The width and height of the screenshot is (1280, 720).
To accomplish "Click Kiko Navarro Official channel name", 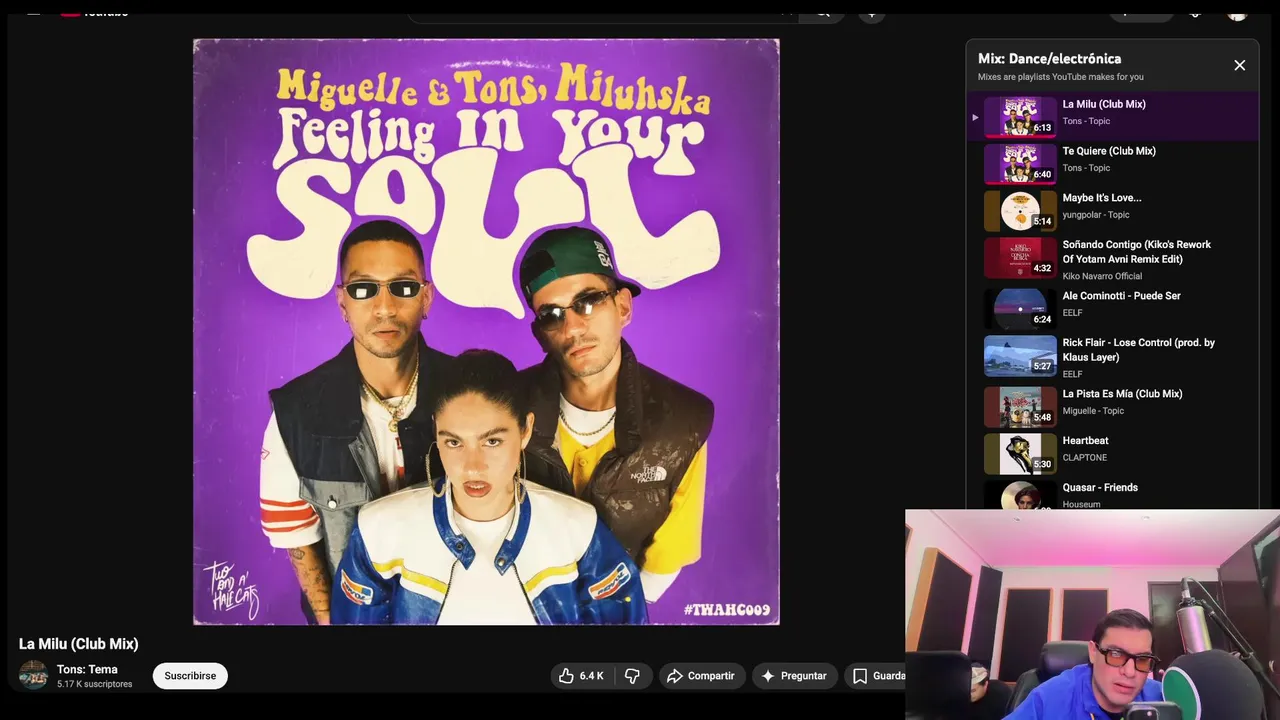I will [1102, 276].
